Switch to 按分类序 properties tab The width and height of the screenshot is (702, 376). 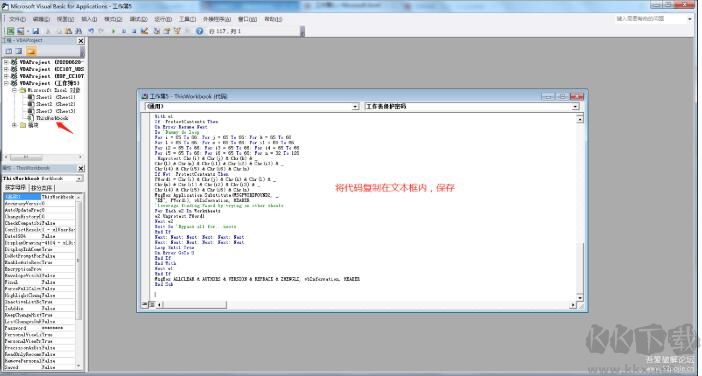pyautogui.click(x=42, y=188)
